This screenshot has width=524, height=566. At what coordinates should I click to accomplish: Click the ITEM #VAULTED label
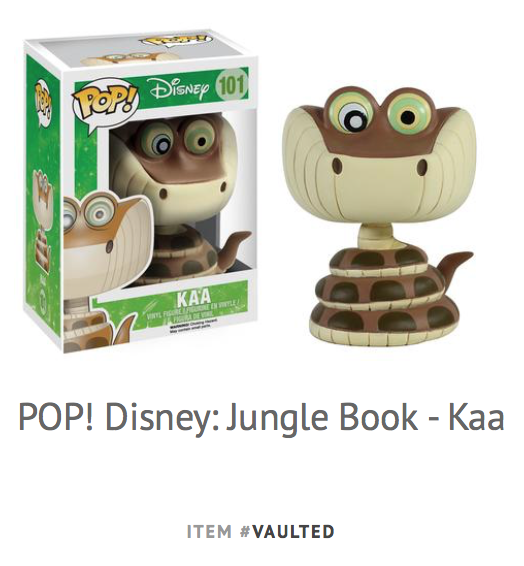[261, 531]
